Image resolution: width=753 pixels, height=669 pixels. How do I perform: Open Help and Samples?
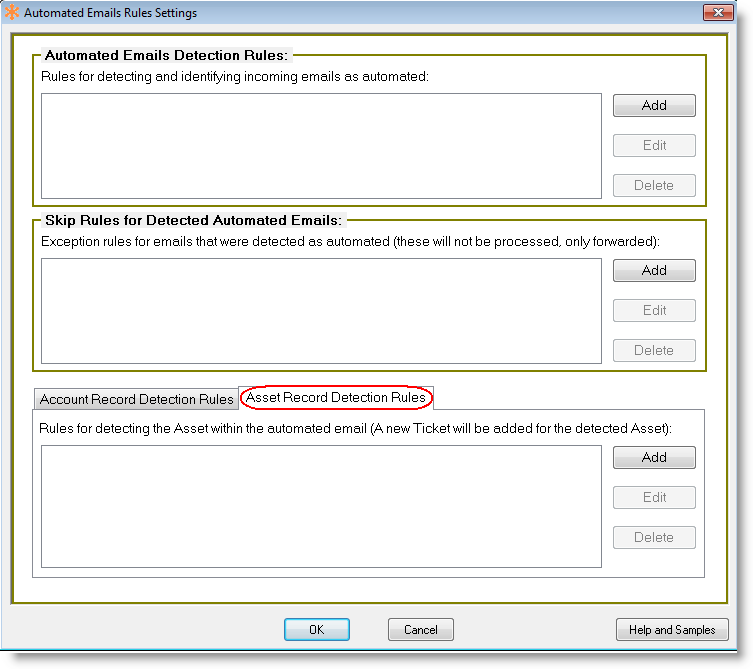coord(672,630)
